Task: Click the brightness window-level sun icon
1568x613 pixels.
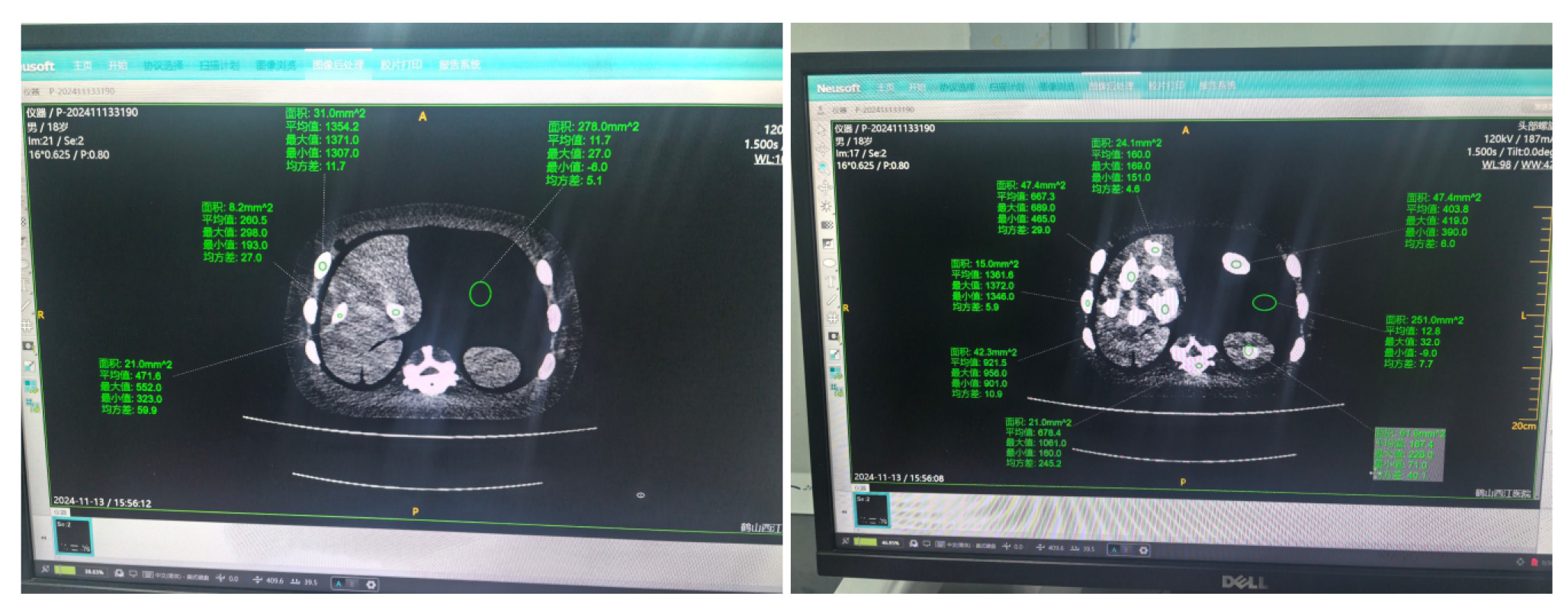Action: (826, 207)
